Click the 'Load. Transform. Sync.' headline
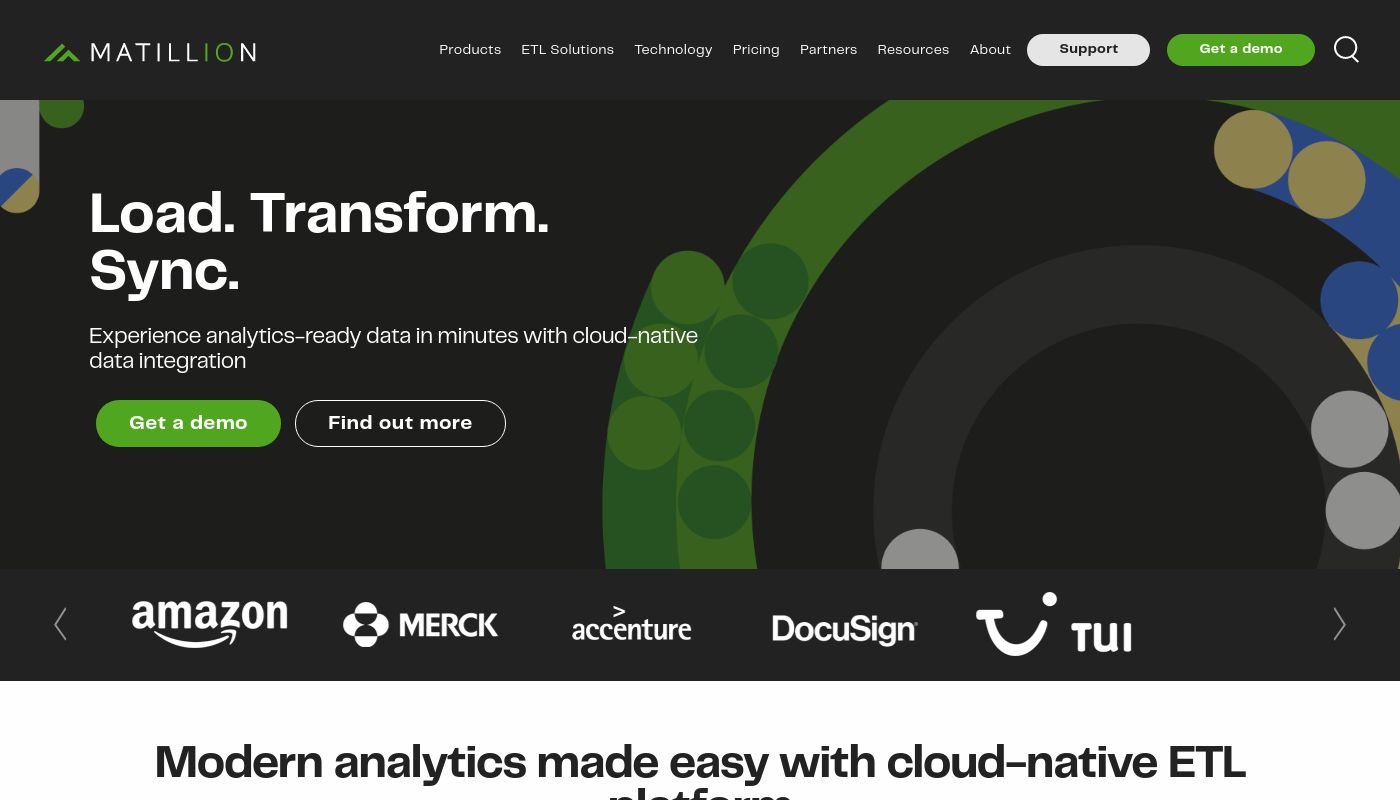Screen dimensions: 1400x800 click(x=319, y=243)
